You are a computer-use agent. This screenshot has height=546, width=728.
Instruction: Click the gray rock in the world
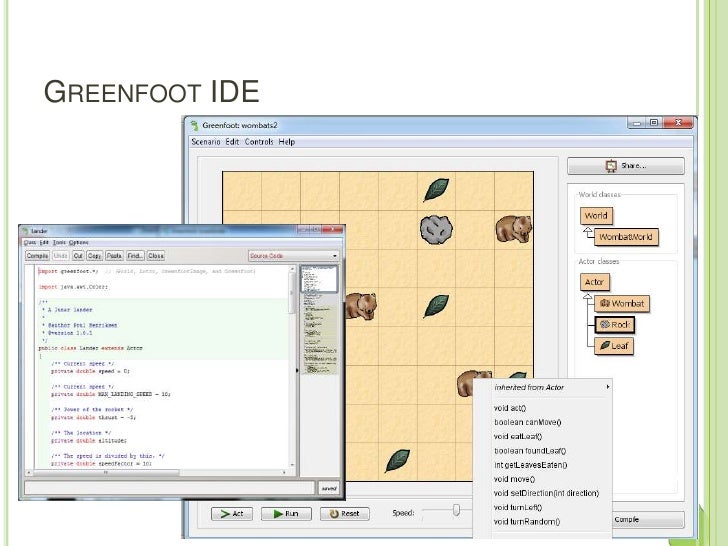pos(436,229)
